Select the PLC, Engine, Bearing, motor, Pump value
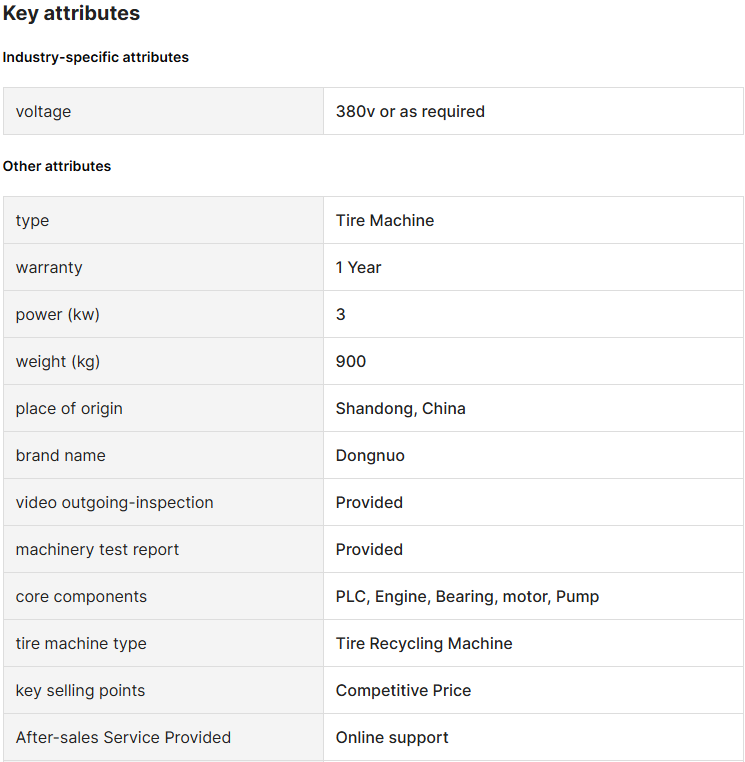Viewport: 745px width, 762px height. pos(468,596)
